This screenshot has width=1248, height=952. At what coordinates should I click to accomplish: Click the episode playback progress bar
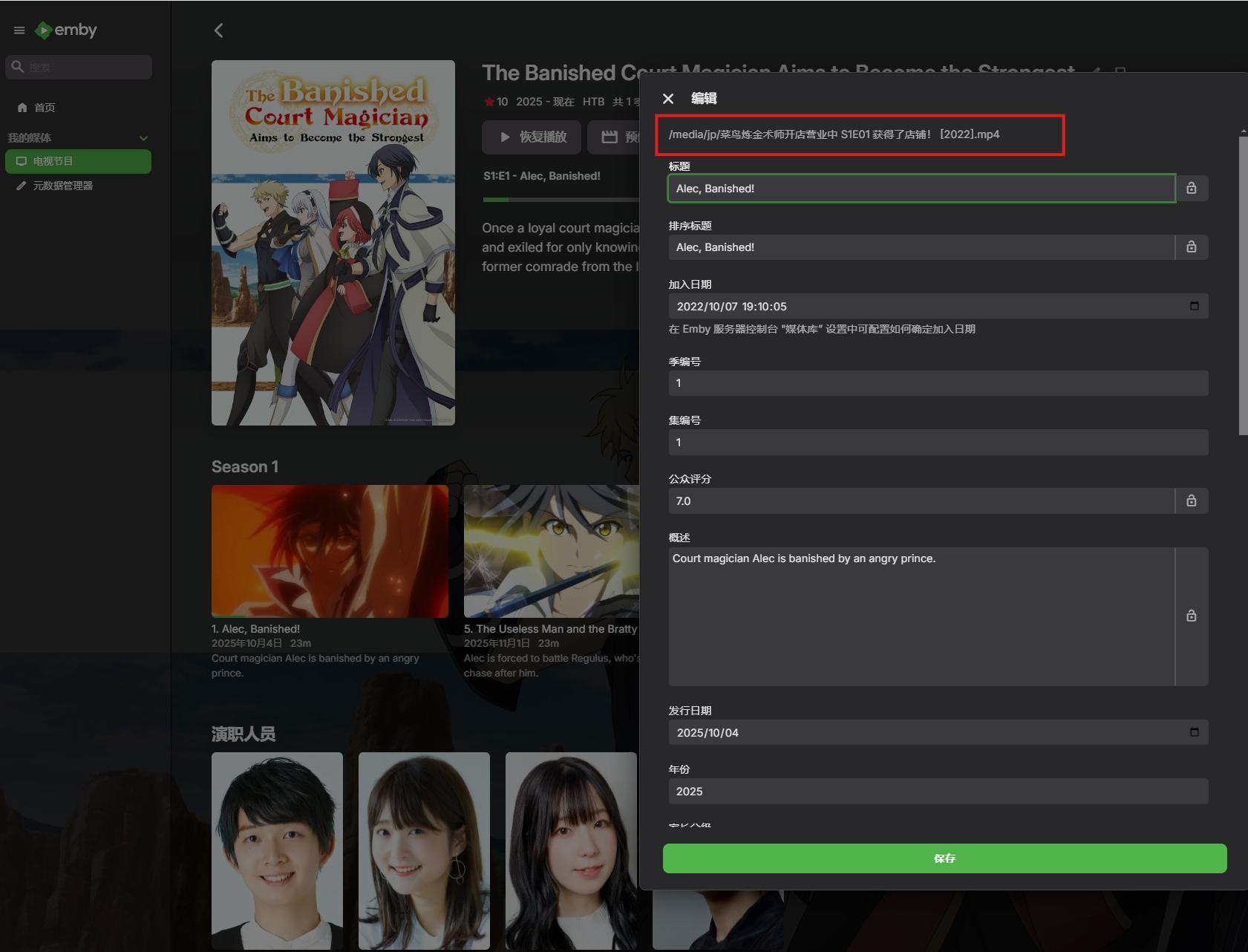[561, 200]
